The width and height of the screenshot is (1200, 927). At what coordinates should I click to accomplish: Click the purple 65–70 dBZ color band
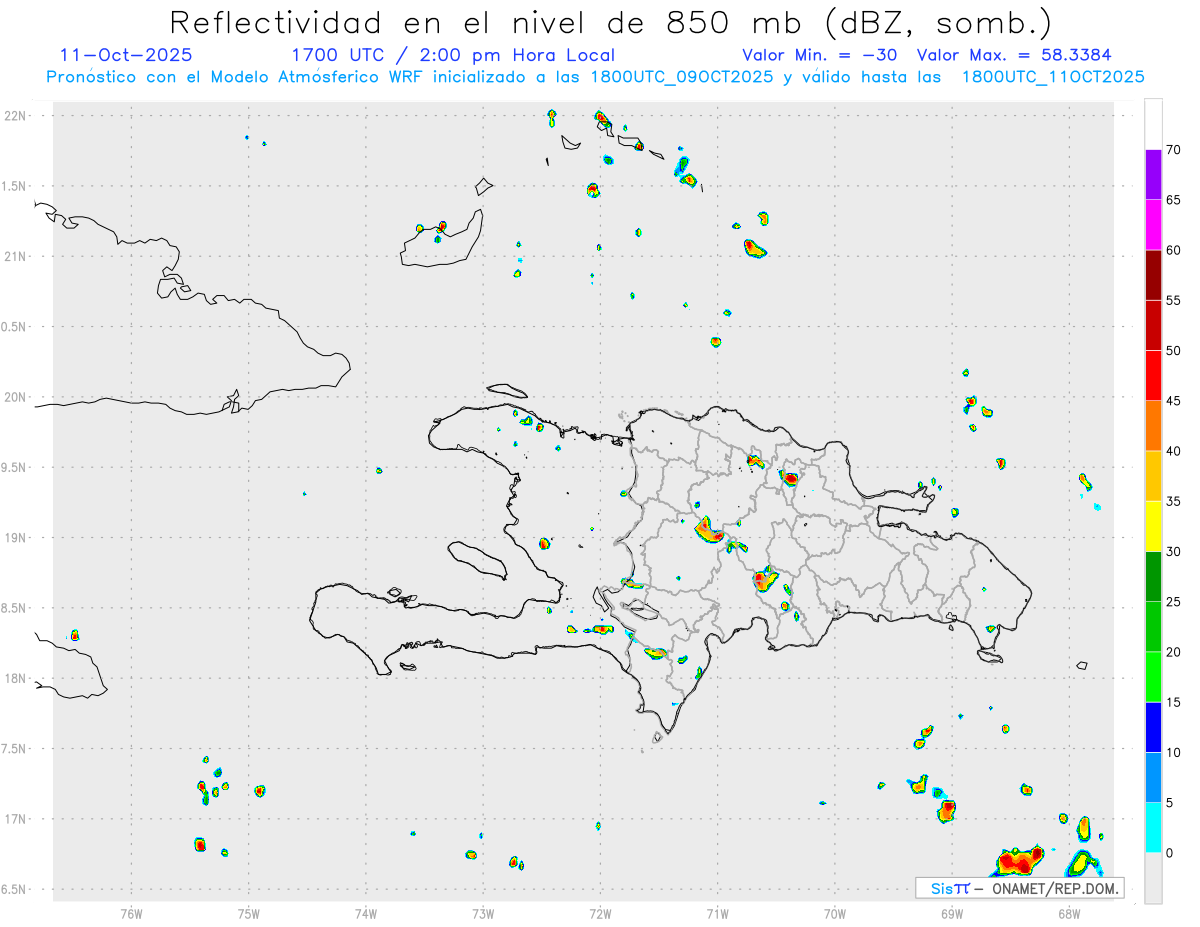pyautogui.click(x=1153, y=175)
